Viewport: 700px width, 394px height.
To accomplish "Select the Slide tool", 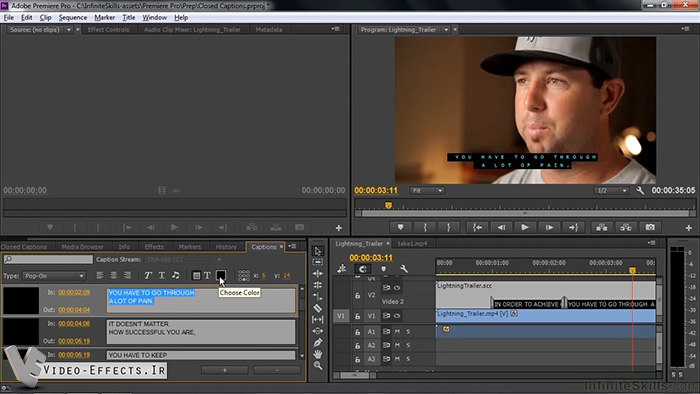I will tap(317, 331).
